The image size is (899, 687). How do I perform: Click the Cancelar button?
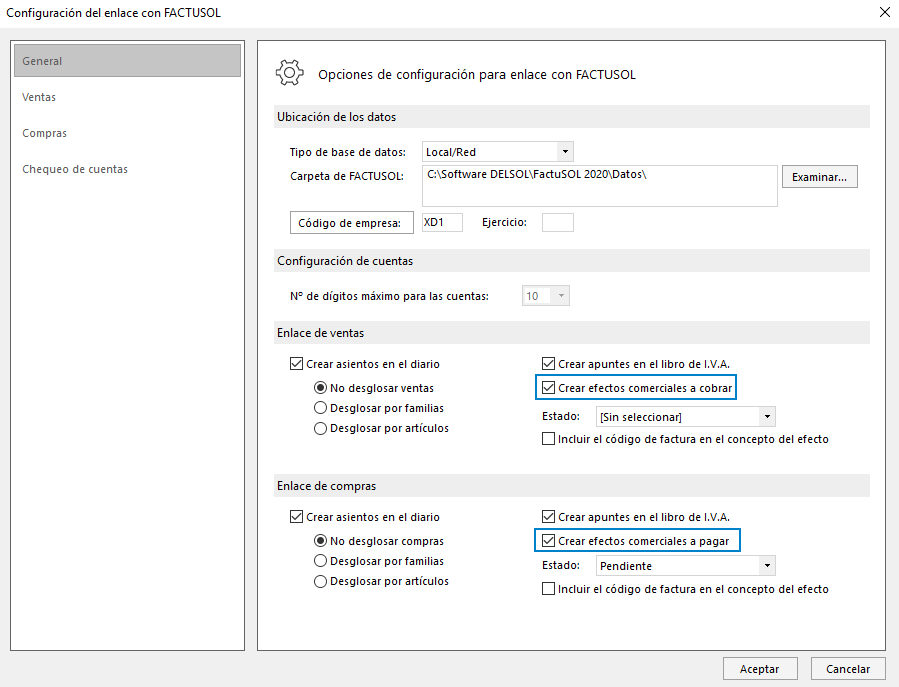[847, 669]
